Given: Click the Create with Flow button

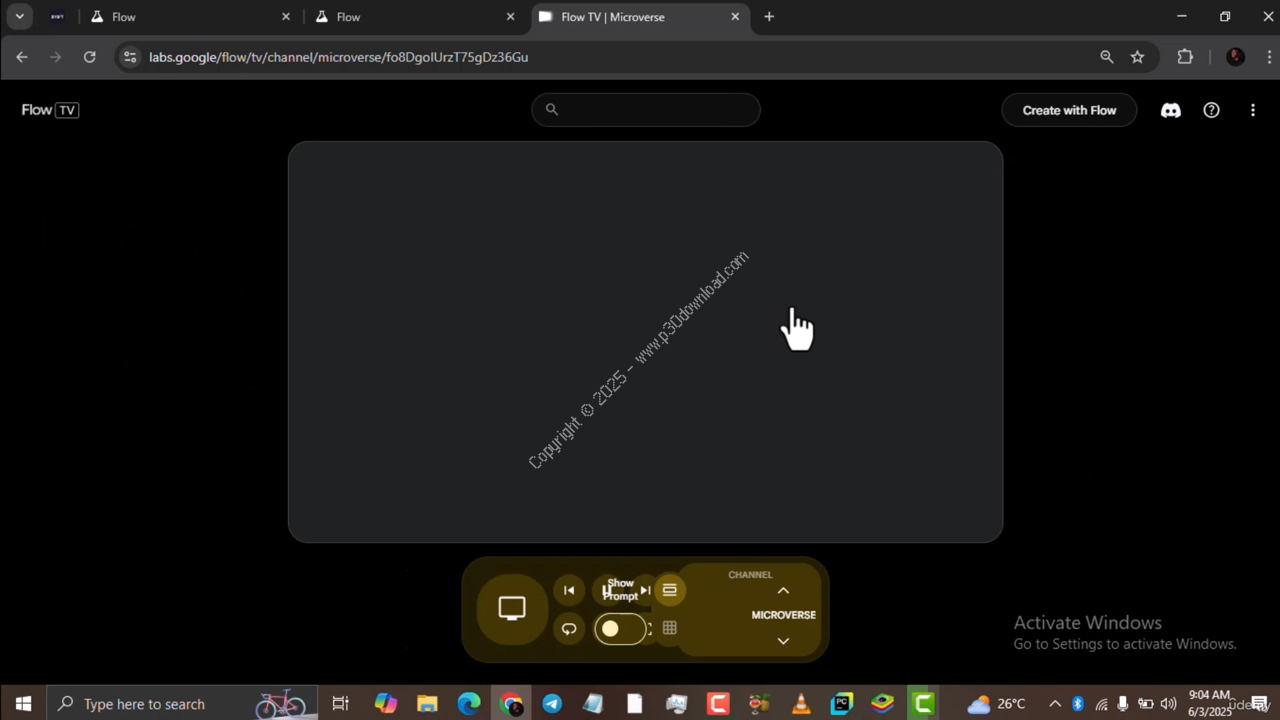Looking at the screenshot, I should coord(1069,110).
